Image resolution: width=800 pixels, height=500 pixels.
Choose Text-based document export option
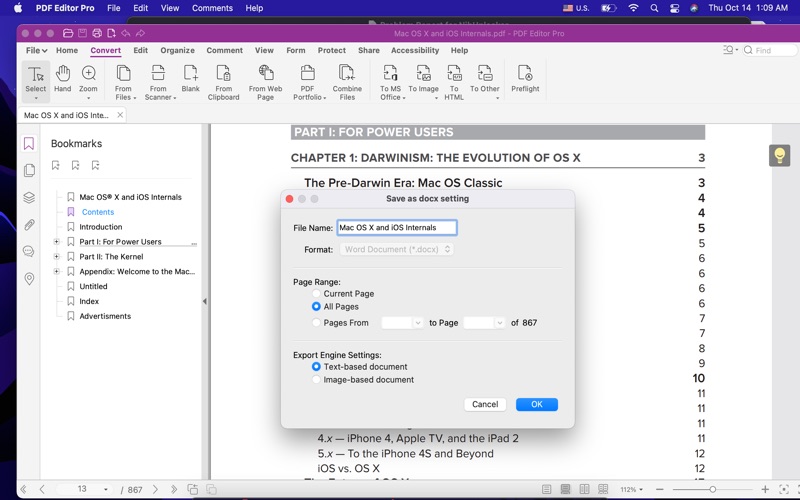click(316, 367)
